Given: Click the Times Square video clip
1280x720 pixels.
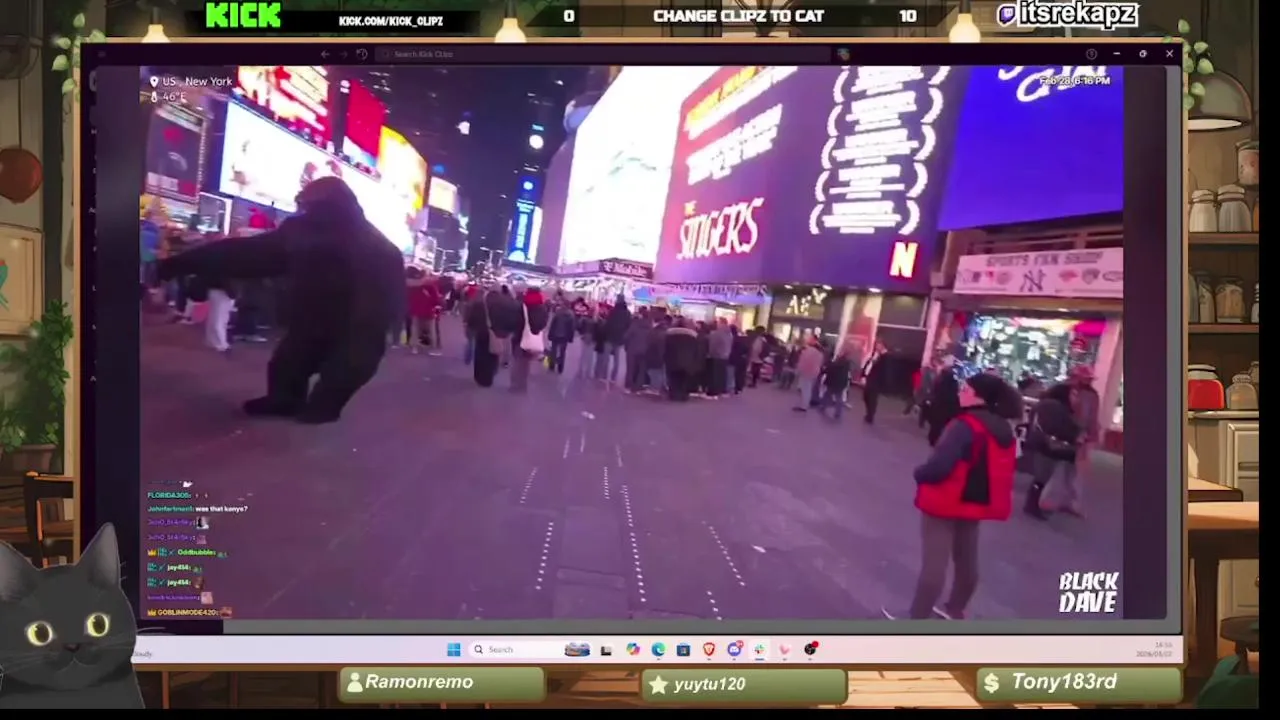Looking at the screenshot, I should point(631,342).
